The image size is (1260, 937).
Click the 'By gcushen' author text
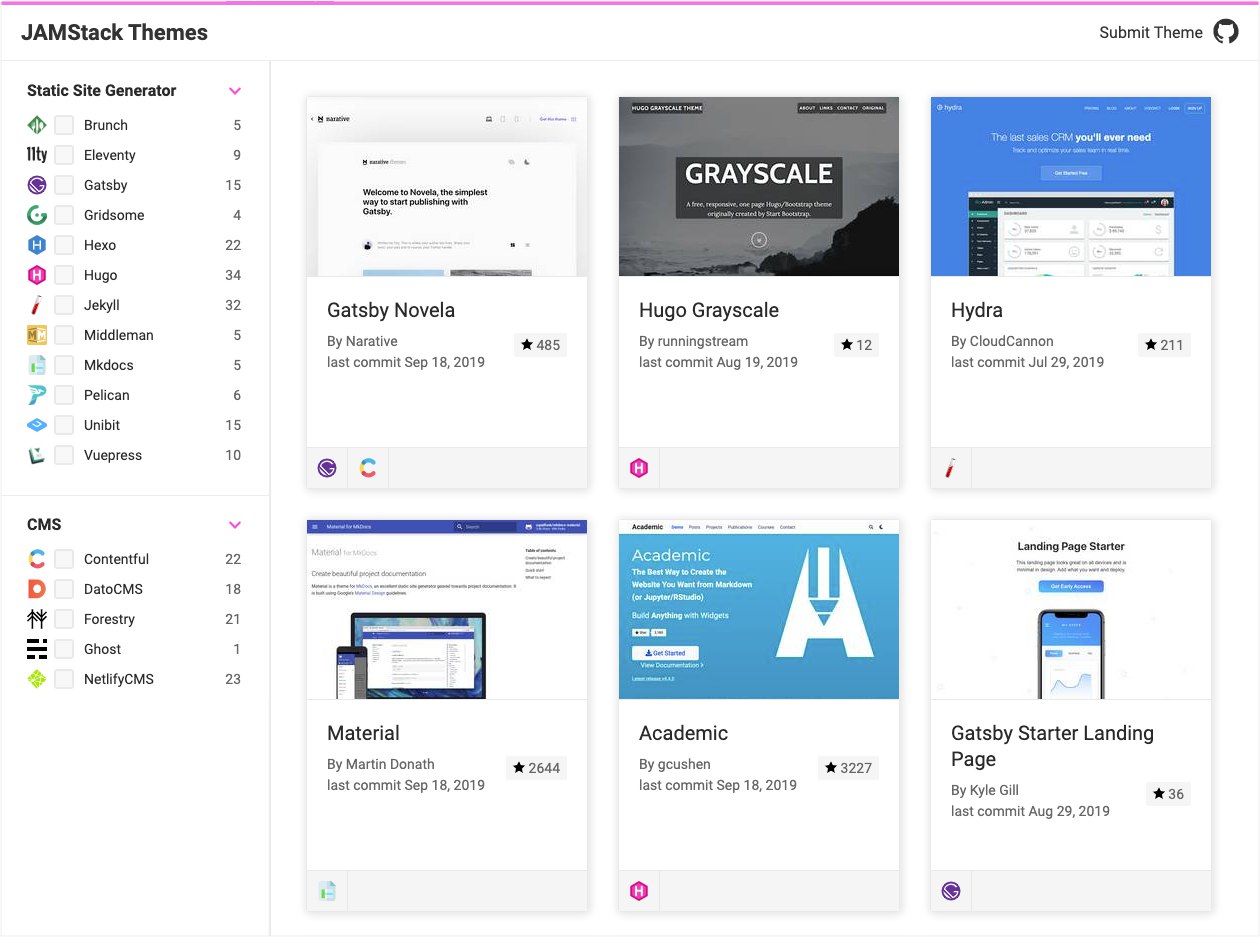click(675, 764)
